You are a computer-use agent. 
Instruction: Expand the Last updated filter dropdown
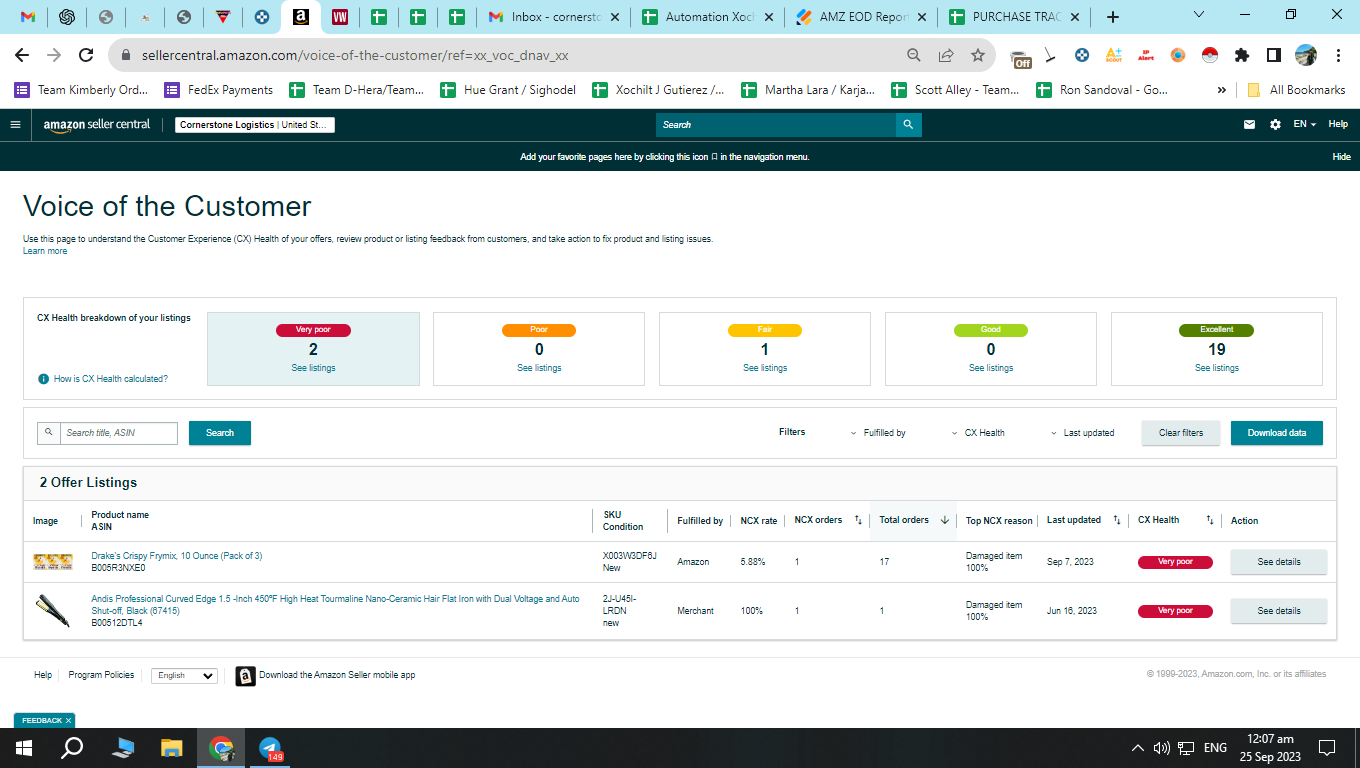pyautogui.click(x=1082, y=433)
